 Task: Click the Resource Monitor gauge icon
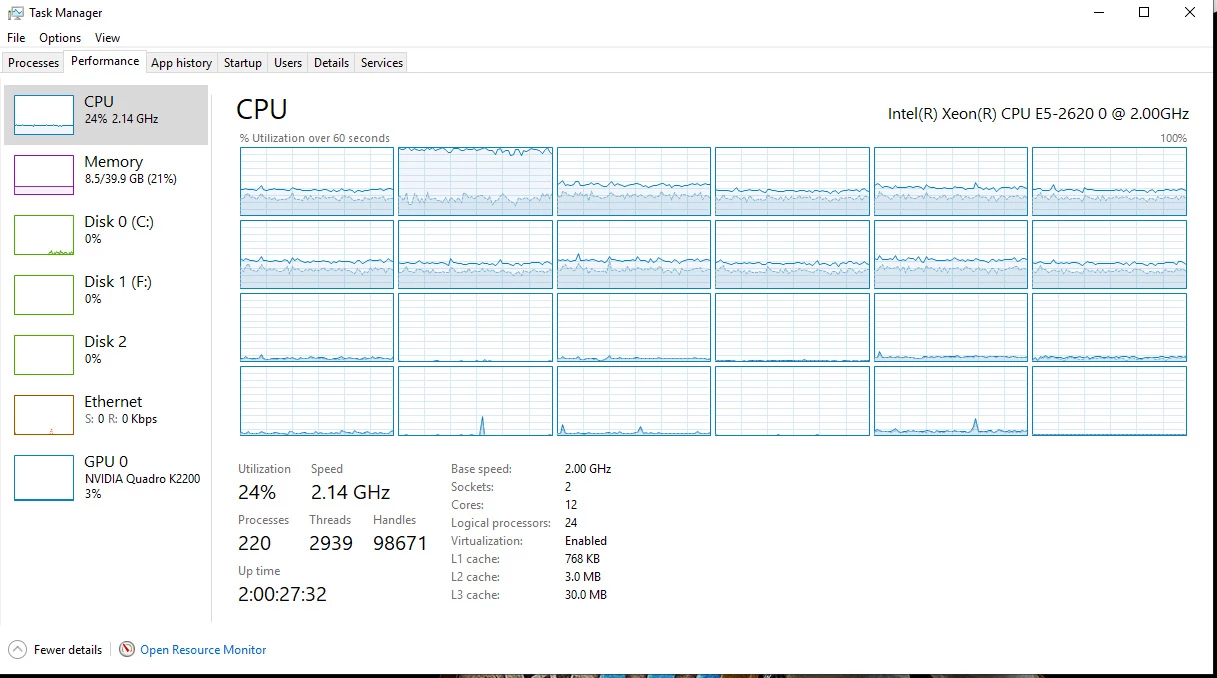(x=127, y=649)
